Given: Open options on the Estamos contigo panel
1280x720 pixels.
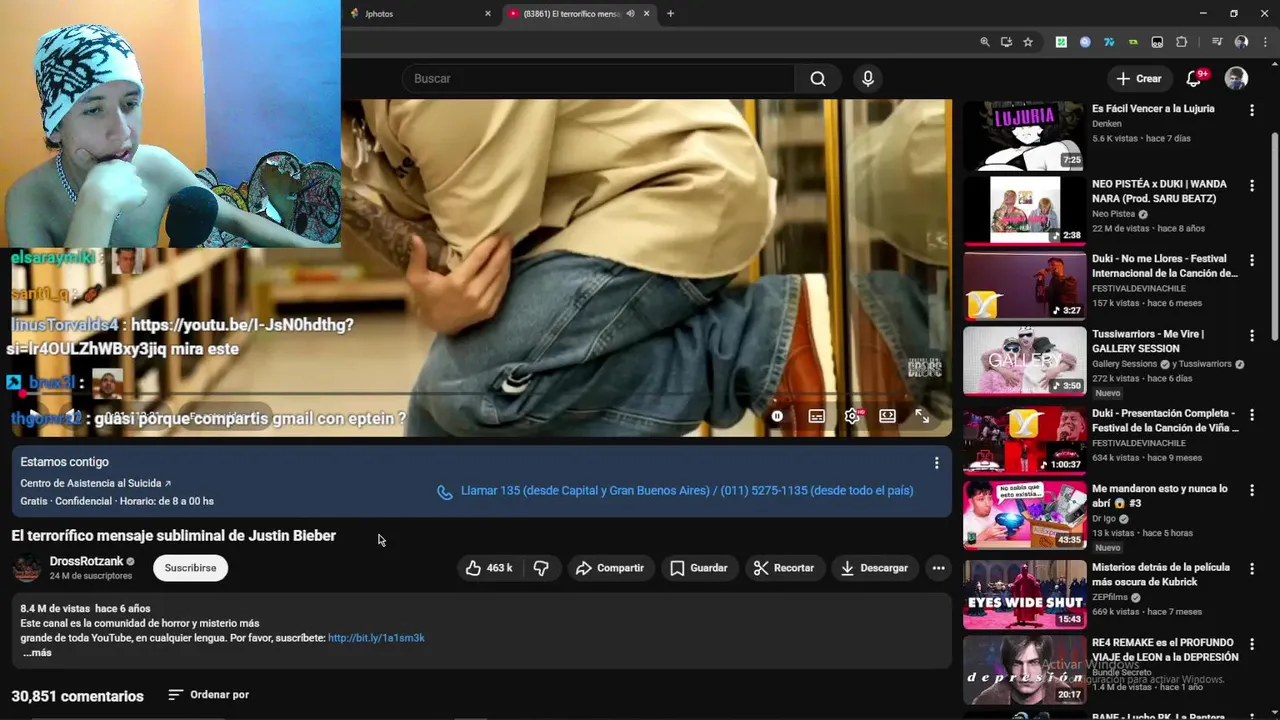Looking at the screenshot, I should [x=936, y=463].
